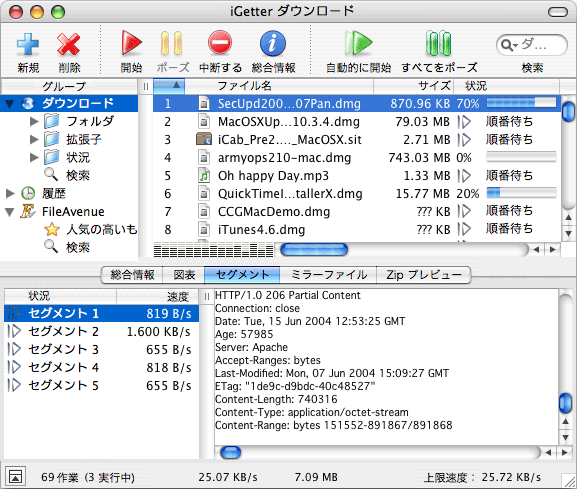The height and width of the screenshot is (489, 577).
Task: Click header panel vertical scrollbar thumb
Action: [566, 403]
